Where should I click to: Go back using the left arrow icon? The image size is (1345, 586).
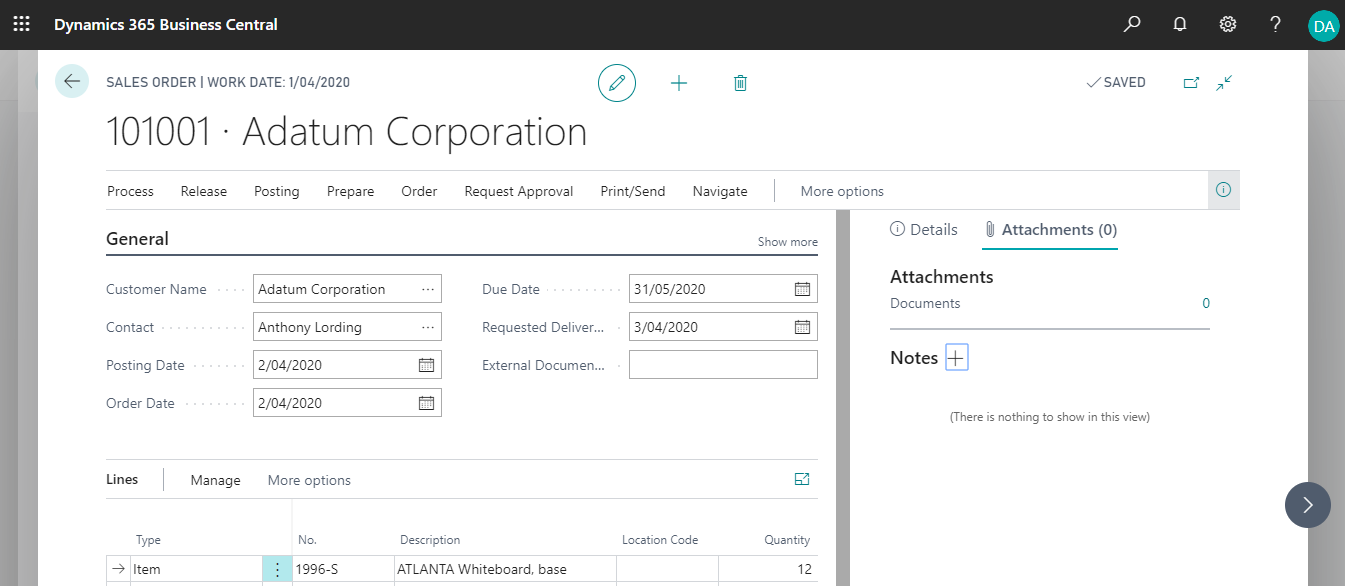point(72,81)
